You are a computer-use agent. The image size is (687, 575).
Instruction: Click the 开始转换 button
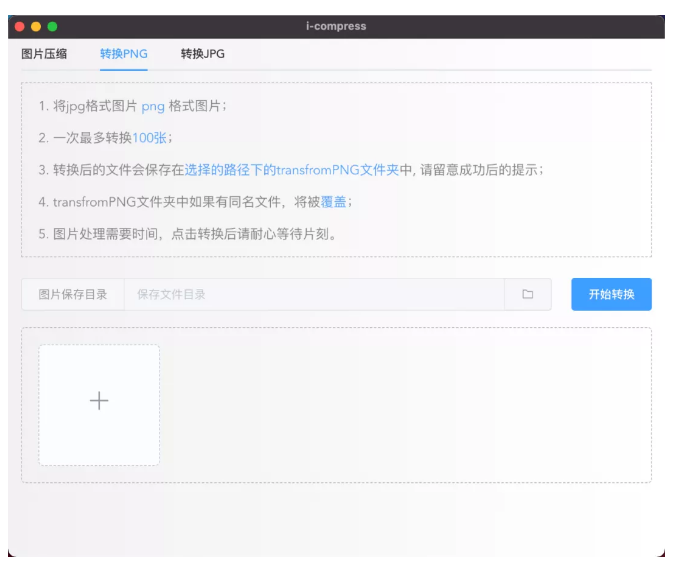611,294
